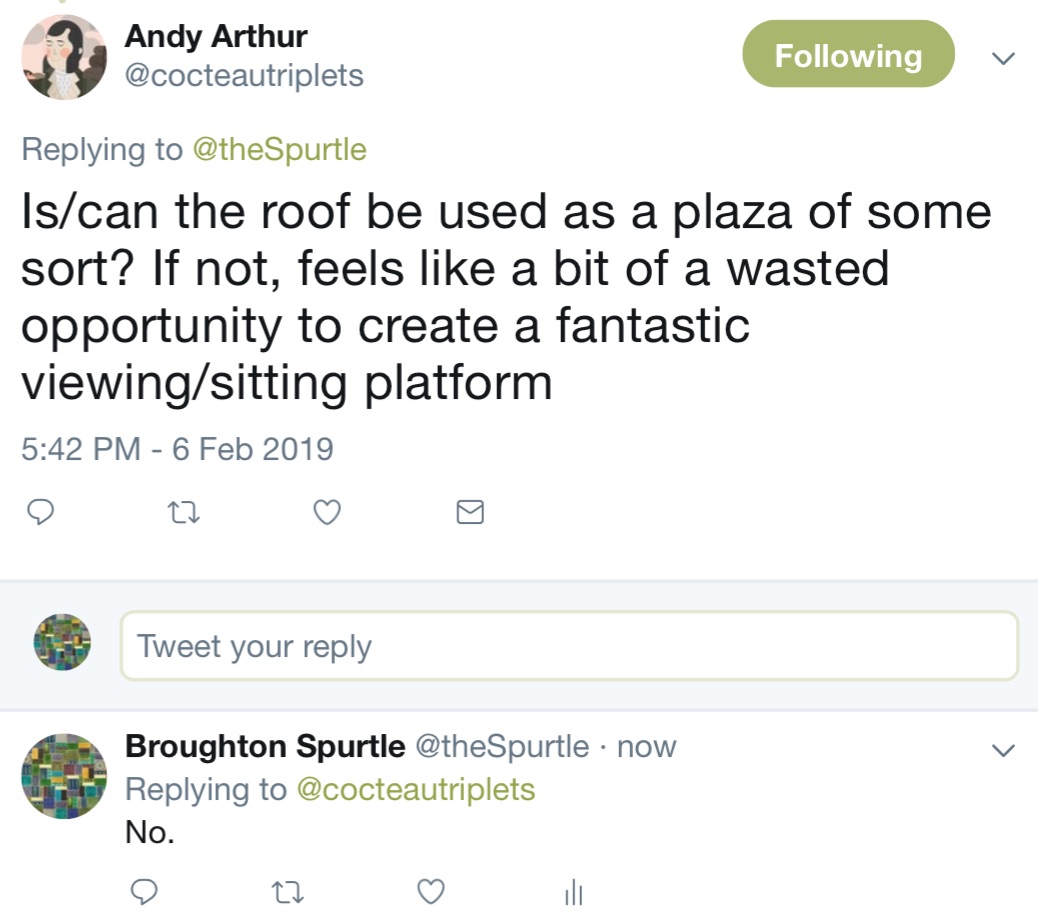This screenshot has height=914, width=1038.
Task: Open options chevron on Broughton Spurtle's reply
Action: pos(1003,750)
